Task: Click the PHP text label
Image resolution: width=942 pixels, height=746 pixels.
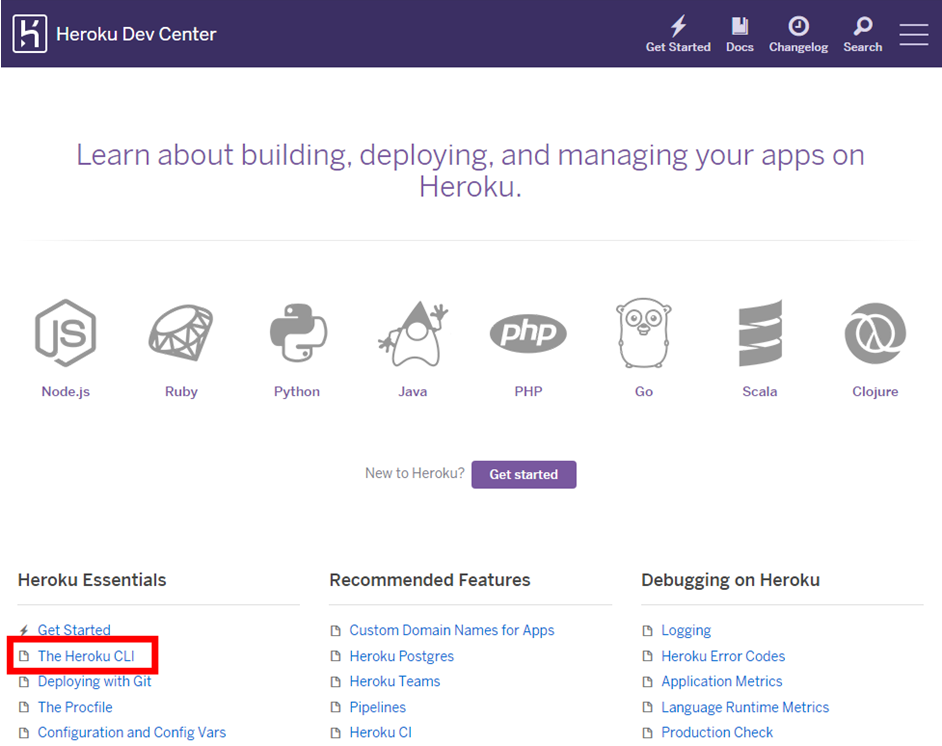Action: (528, 392)
